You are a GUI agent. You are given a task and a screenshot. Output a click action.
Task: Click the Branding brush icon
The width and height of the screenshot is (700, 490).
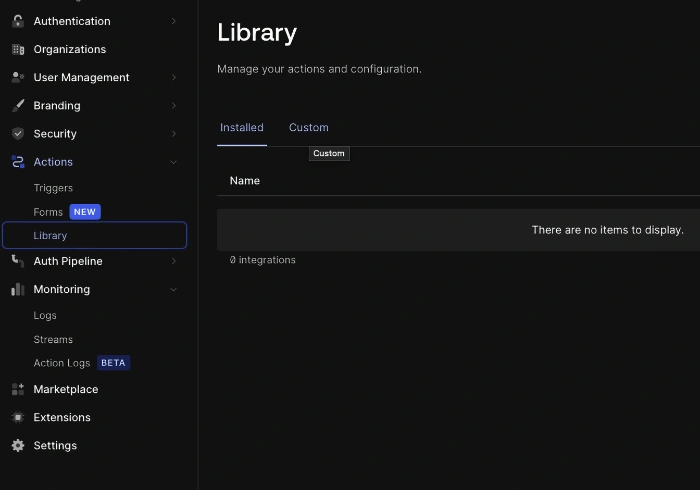pos(18,105)
